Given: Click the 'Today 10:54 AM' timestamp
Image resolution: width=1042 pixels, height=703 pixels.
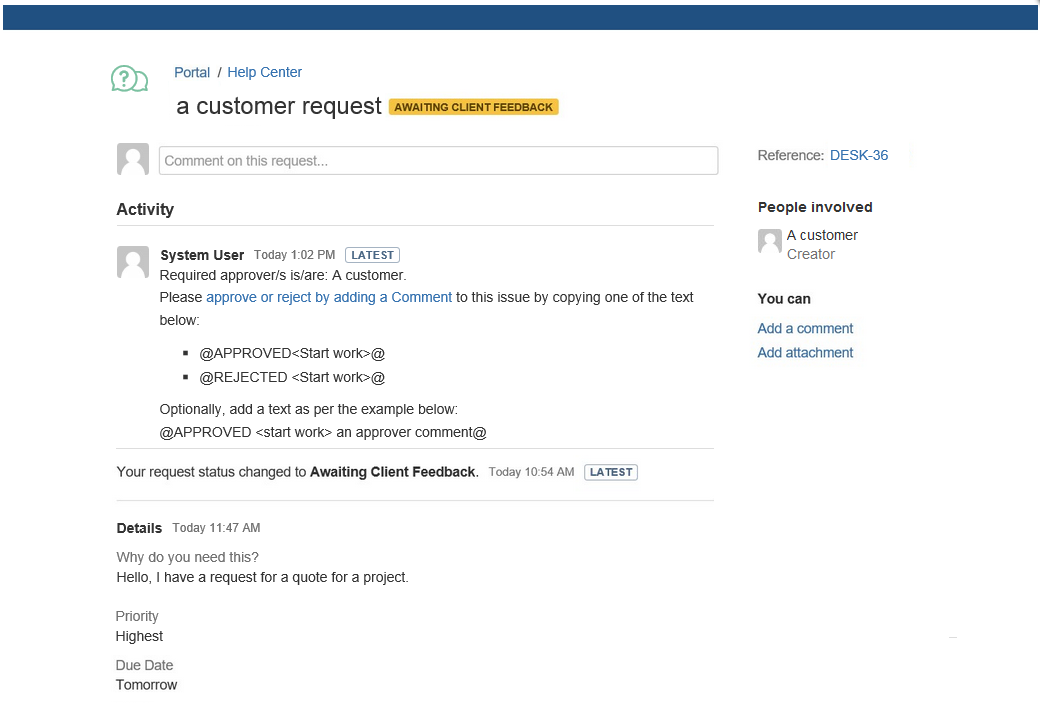Looking at the screenshot, I should [531, 472].
